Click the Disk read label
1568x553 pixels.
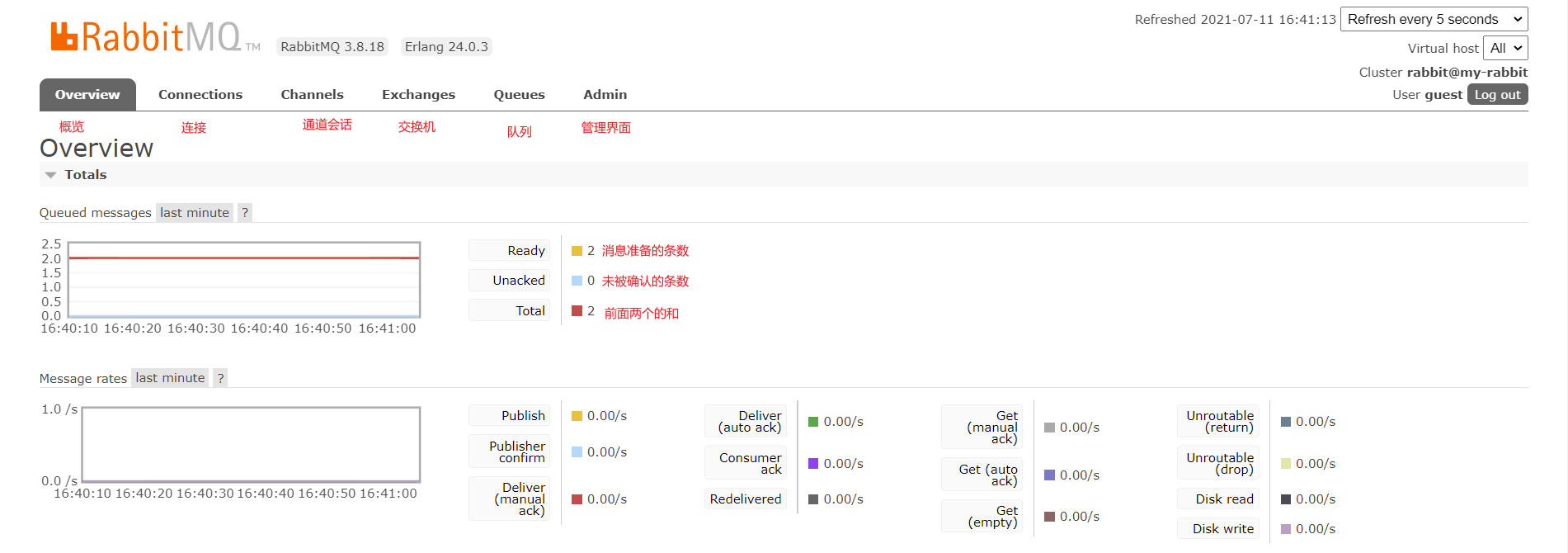[x=1218, y=499]
